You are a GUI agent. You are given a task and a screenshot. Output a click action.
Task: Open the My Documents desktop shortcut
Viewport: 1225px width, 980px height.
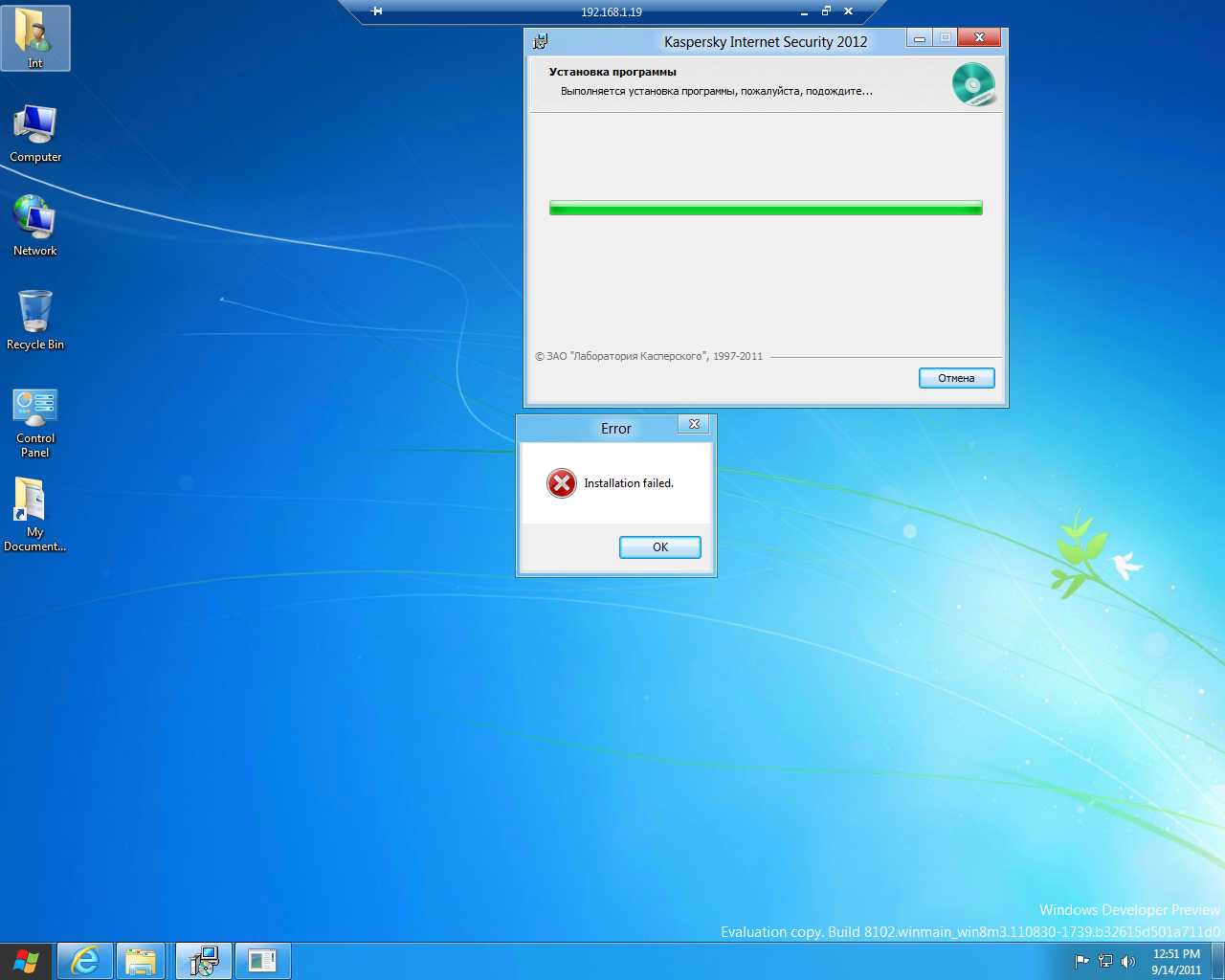[x=35, y=515]
